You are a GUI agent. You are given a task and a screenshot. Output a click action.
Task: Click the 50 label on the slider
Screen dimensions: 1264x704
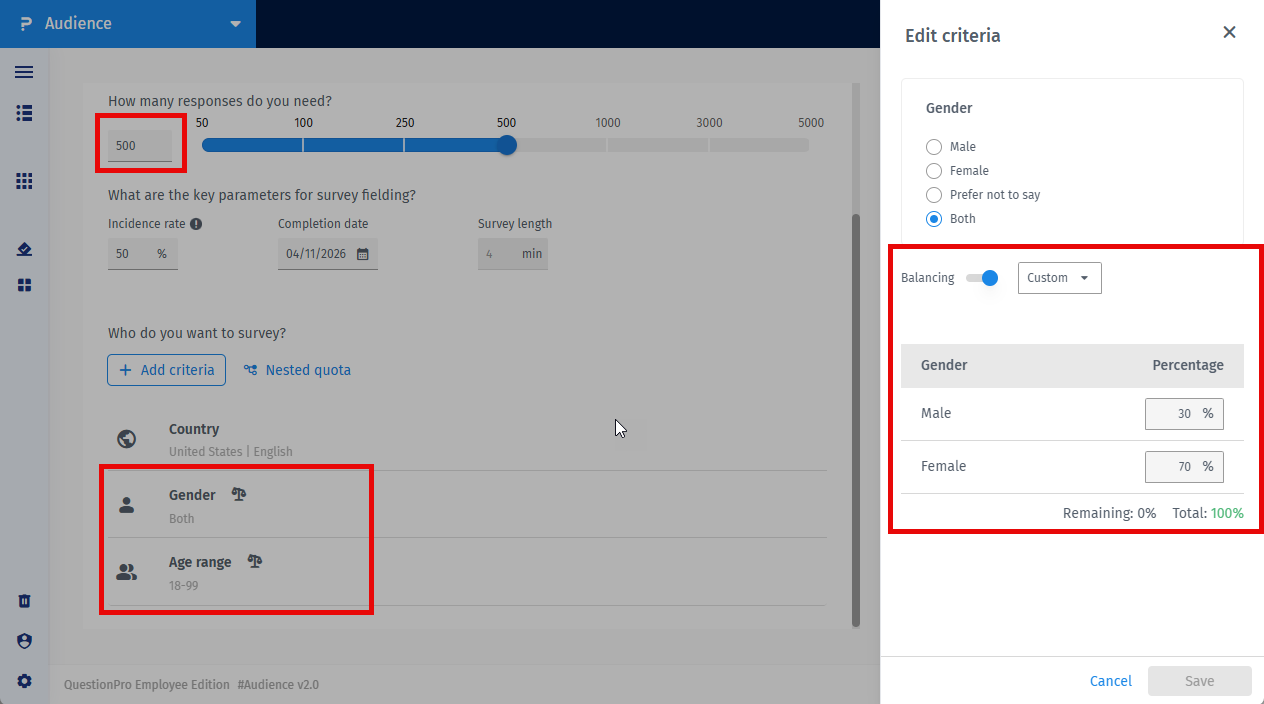(x=202, y=123)
